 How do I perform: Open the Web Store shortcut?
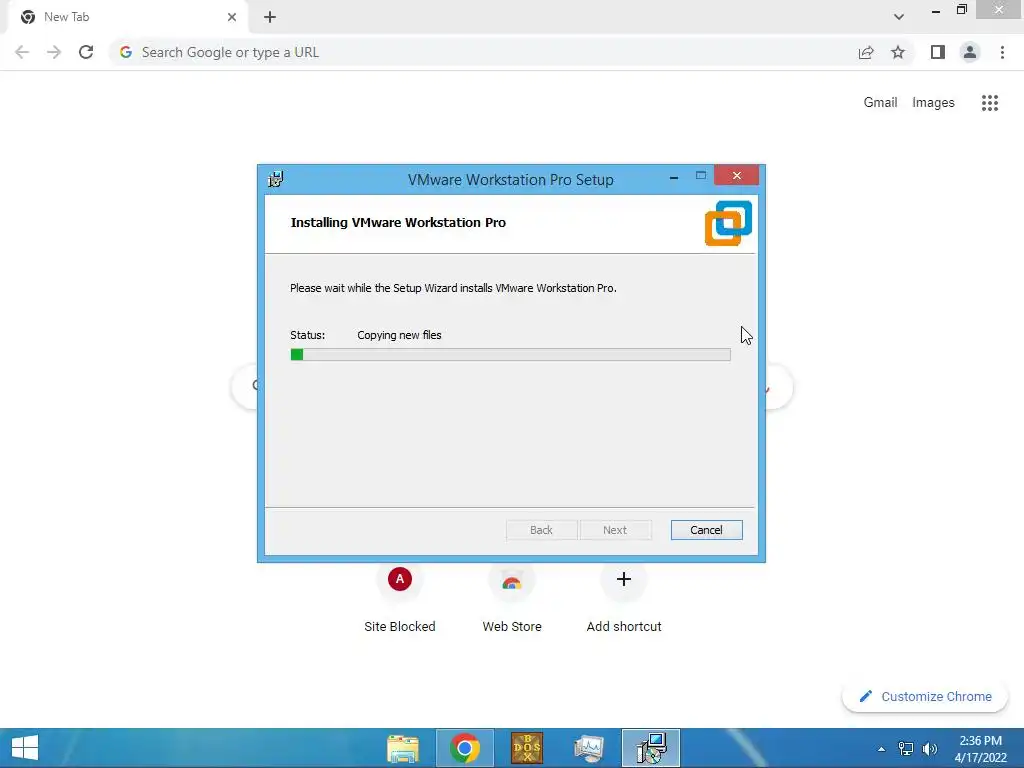tap(512, 599)
